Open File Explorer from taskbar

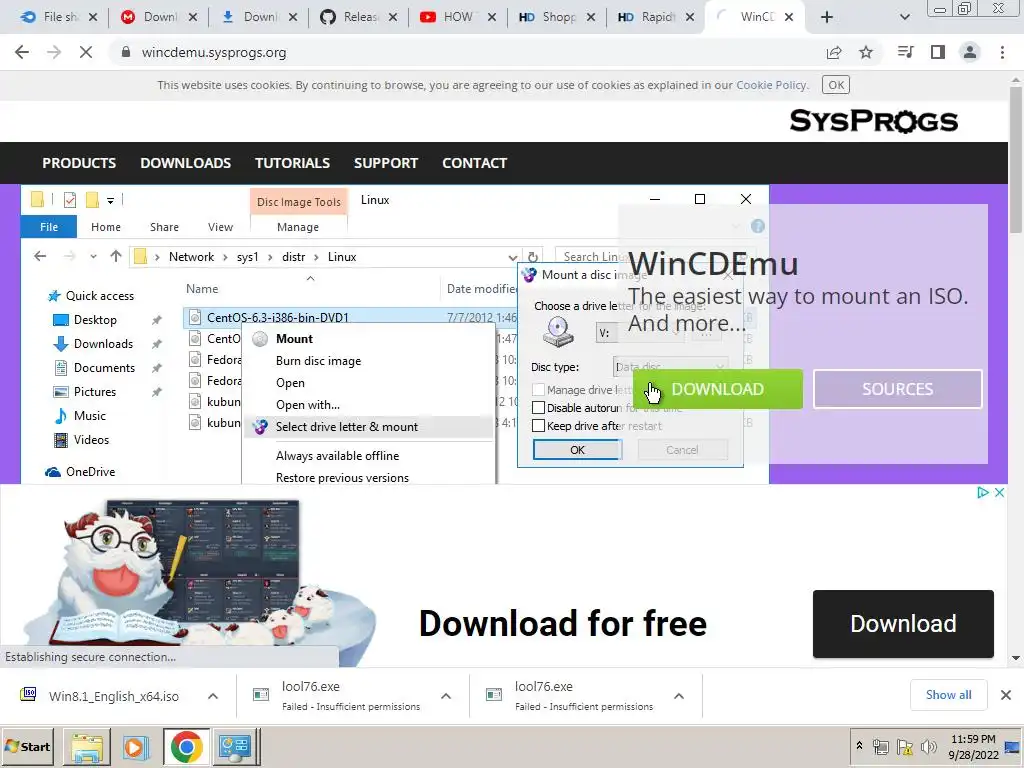(x=87, y=747)
